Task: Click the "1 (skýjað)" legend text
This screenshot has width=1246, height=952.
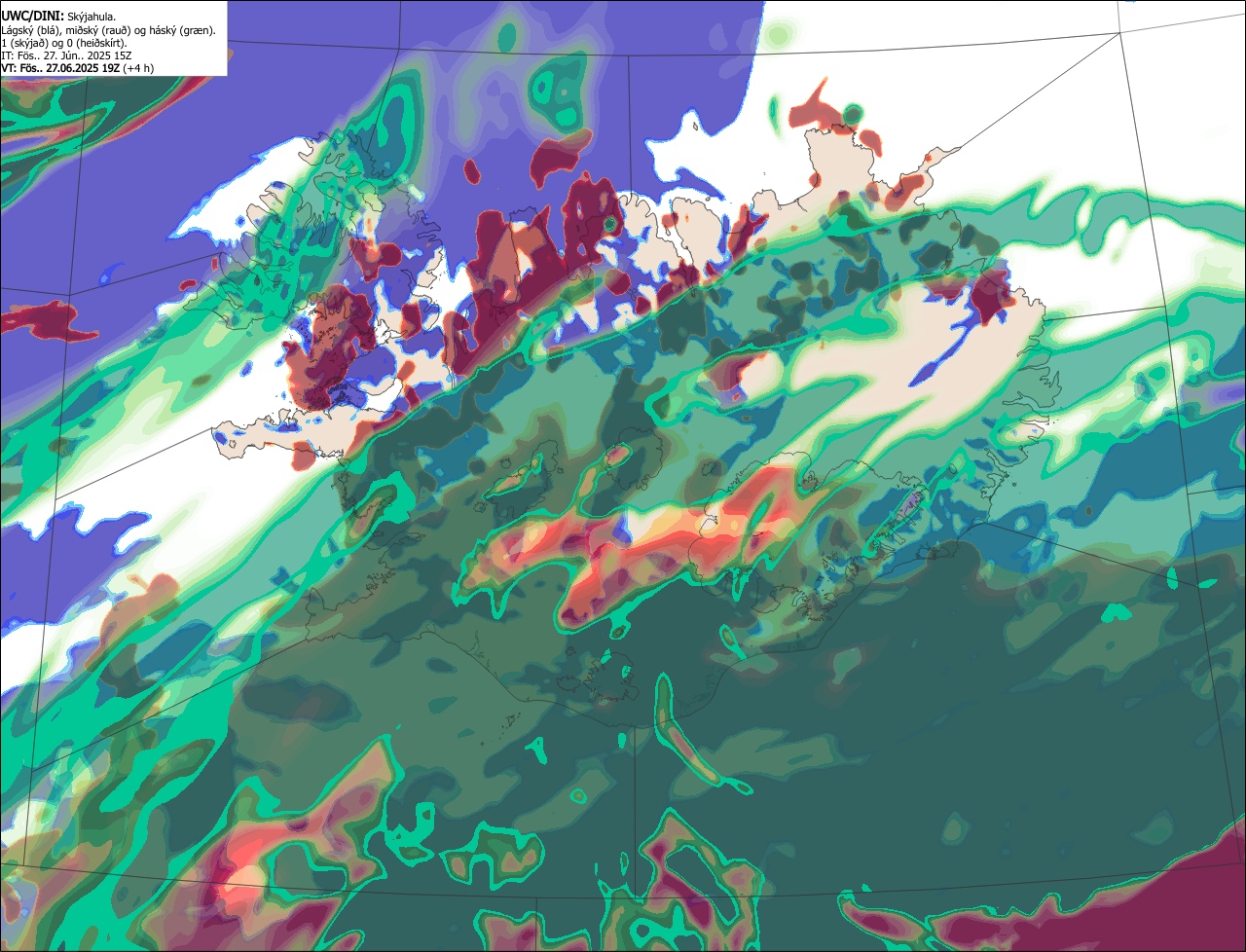Action: pyautogui.click(x=24, y=43)
